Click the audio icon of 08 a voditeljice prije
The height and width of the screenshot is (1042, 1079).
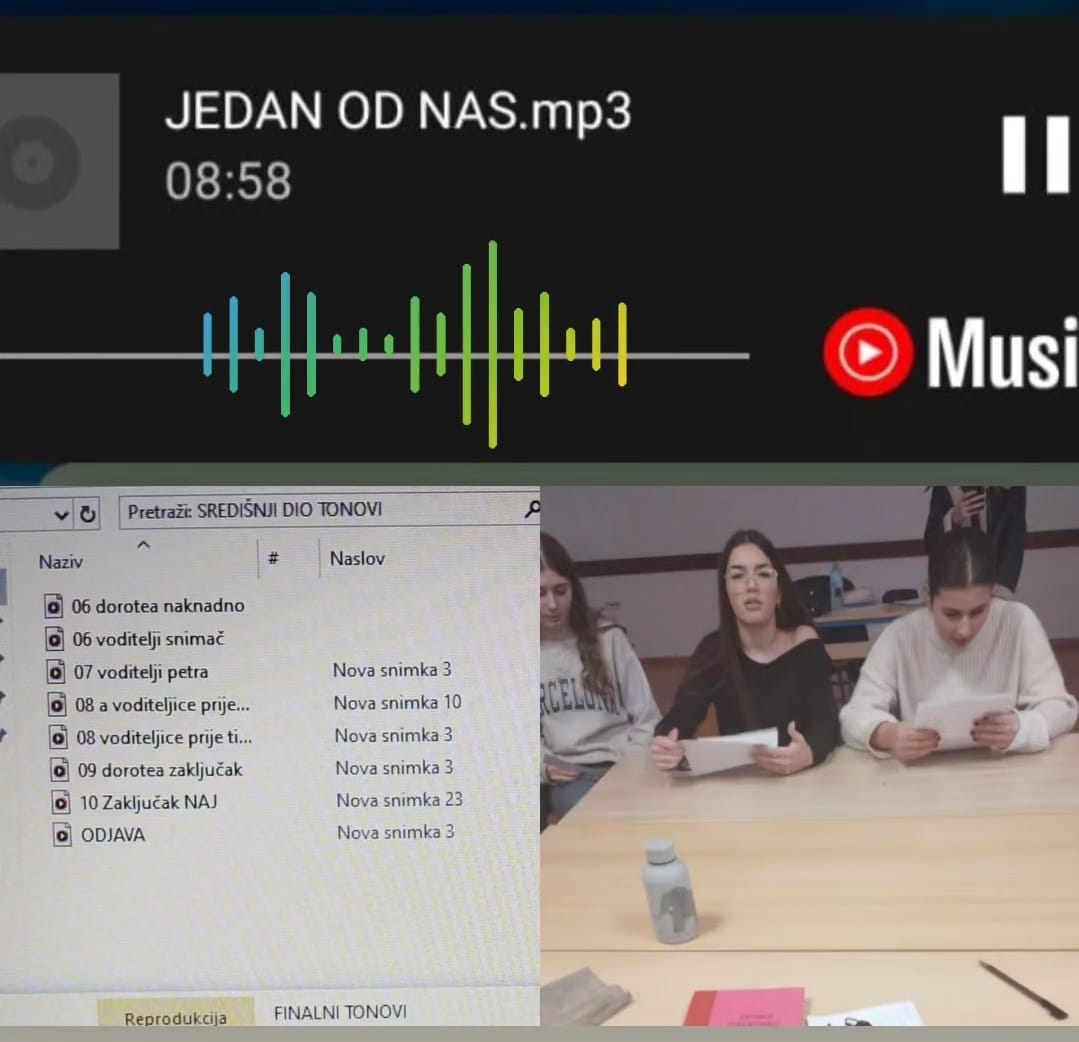pos(57,705)
